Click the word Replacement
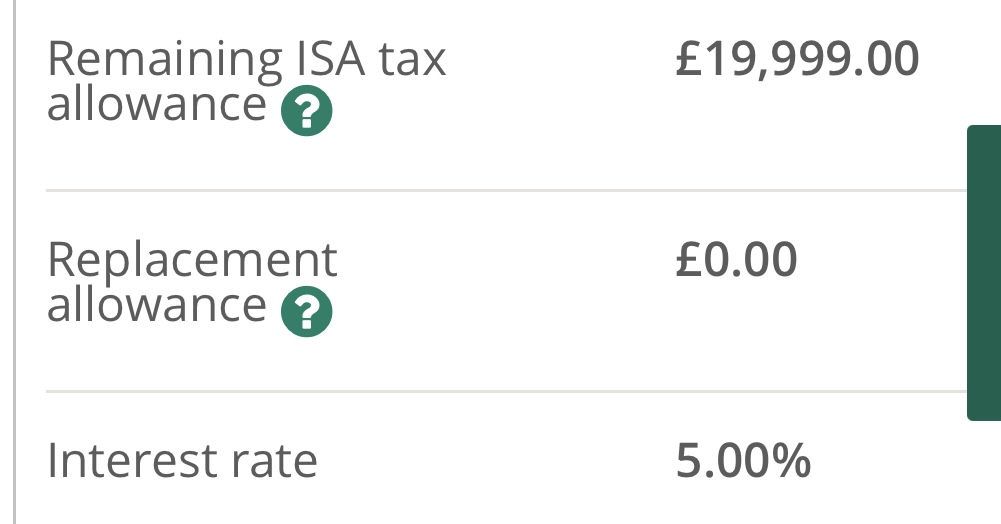Screen dimensions: 1001x524 (x=192, y=261)
